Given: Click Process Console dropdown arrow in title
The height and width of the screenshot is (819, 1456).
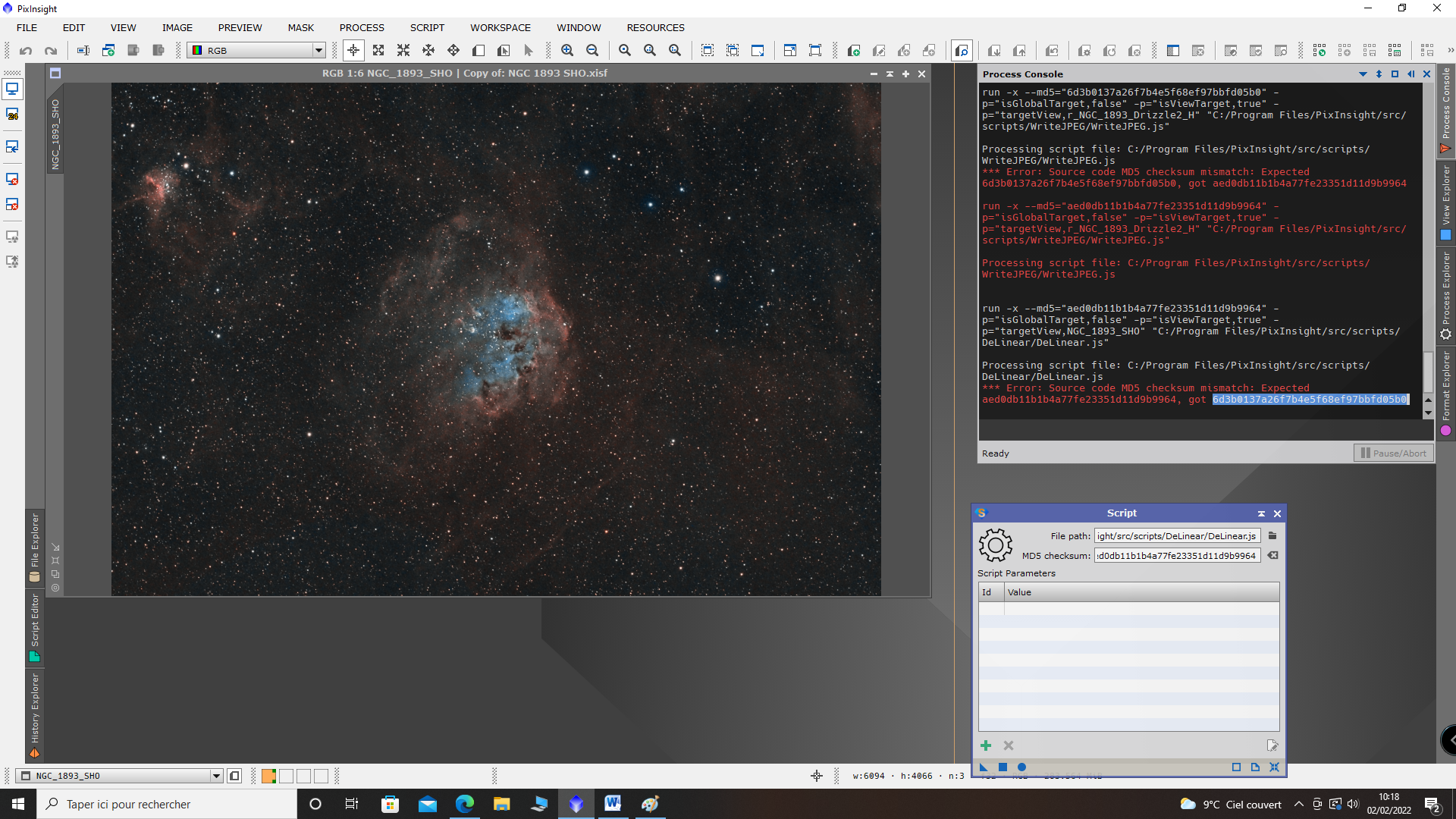Looking at the screenshot, I should (1363, 74).
